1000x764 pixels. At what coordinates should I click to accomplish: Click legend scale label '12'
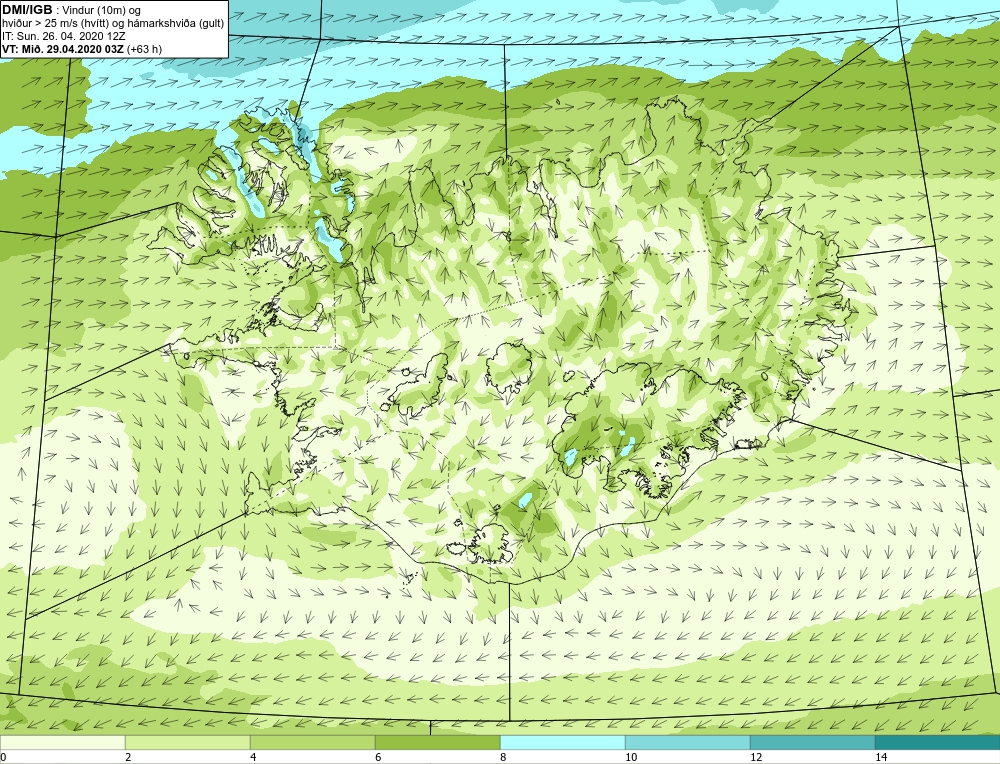click(x=756, y=757)
